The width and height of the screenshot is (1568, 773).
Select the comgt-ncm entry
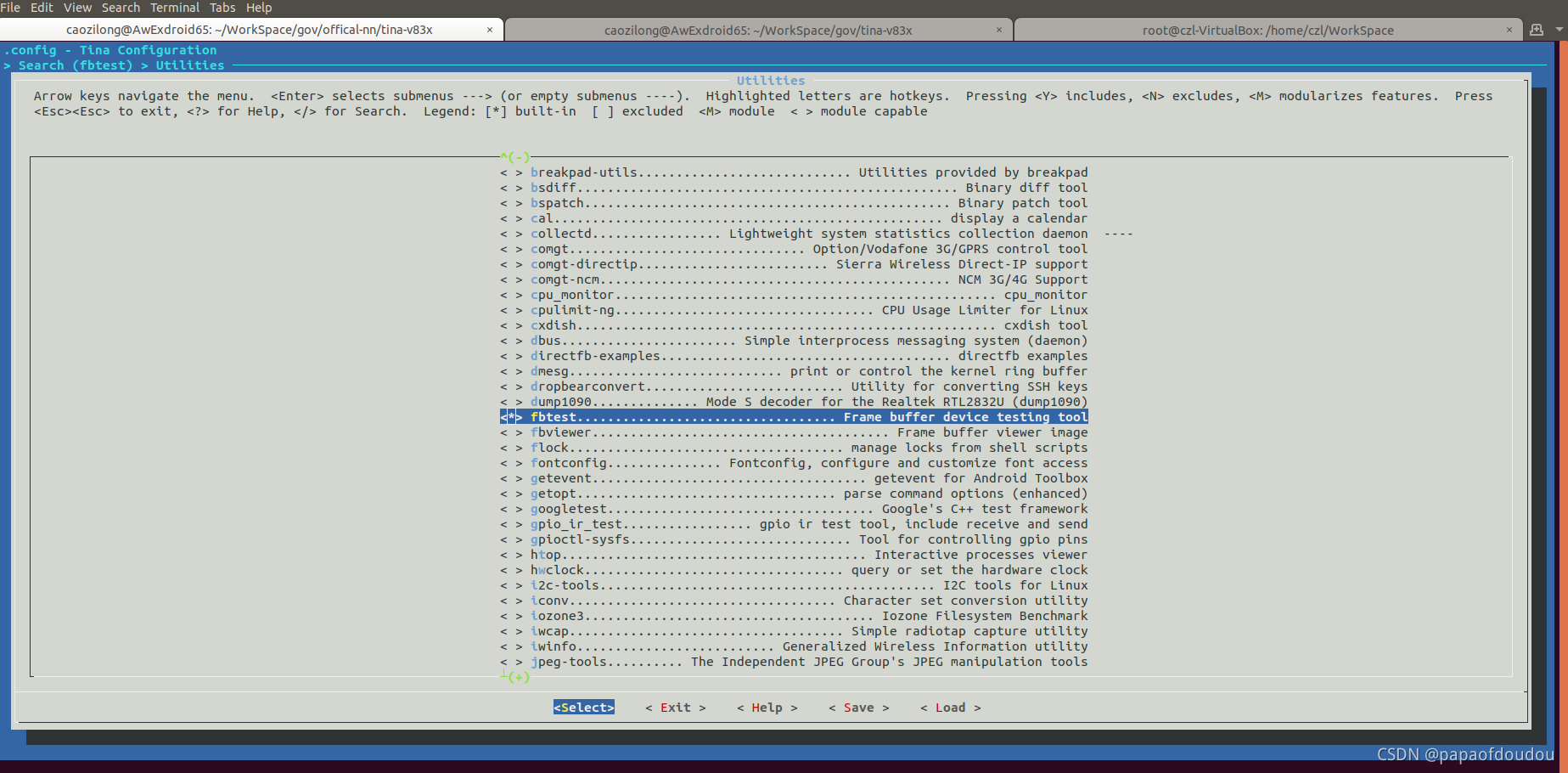794,279
